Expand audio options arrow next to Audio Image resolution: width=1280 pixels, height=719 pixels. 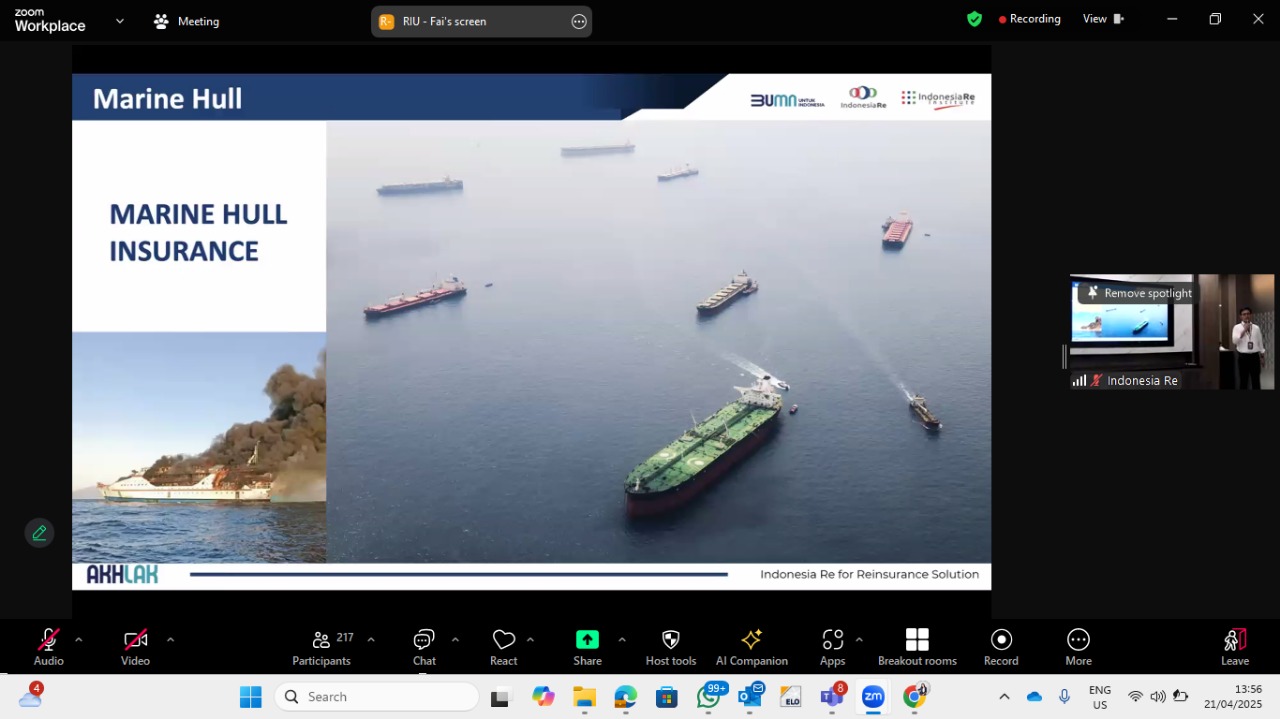pos(78,640)
